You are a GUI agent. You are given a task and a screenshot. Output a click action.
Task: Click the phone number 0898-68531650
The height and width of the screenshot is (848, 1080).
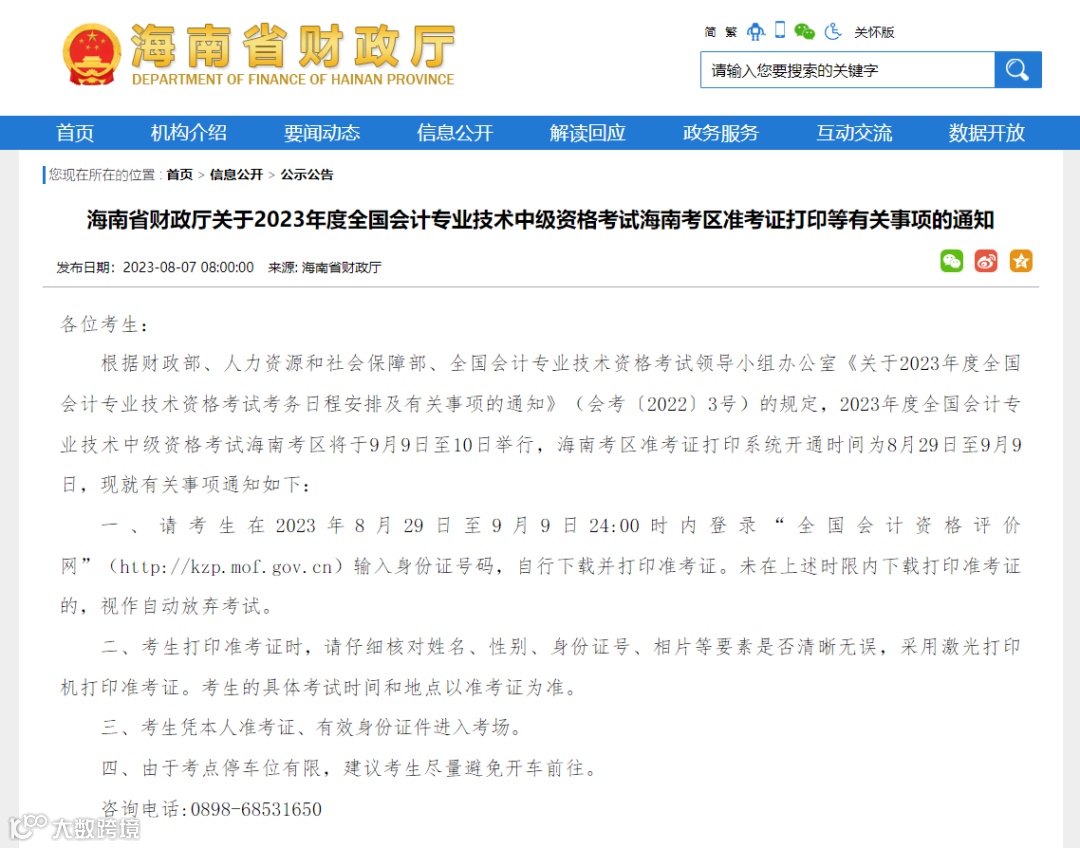tap(256, 809)
